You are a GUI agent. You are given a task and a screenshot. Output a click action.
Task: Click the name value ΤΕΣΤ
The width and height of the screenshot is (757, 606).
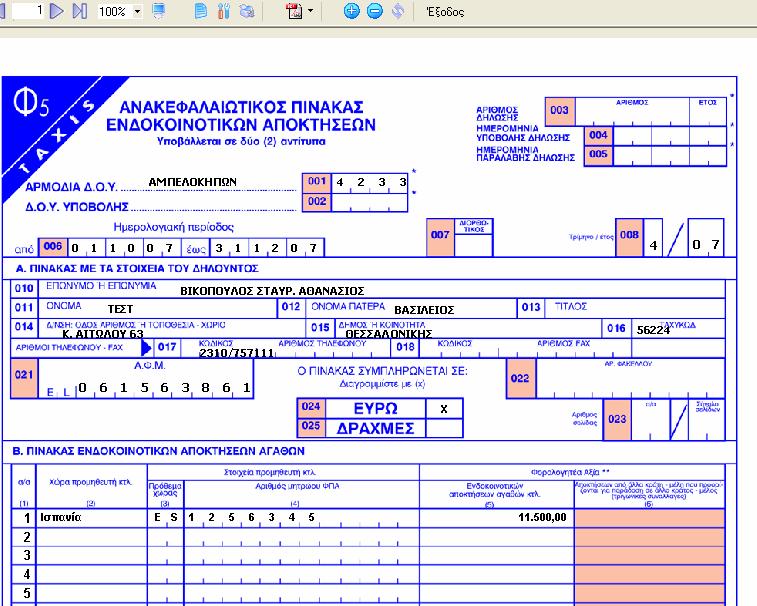[x=120, y=309]
